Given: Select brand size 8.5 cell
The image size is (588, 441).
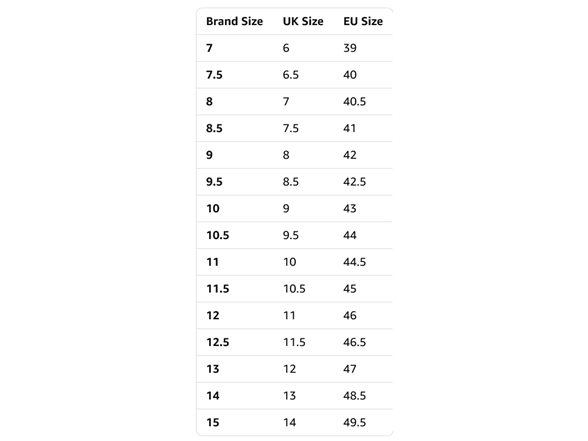Looking at the screenshot, I should 214,128.
